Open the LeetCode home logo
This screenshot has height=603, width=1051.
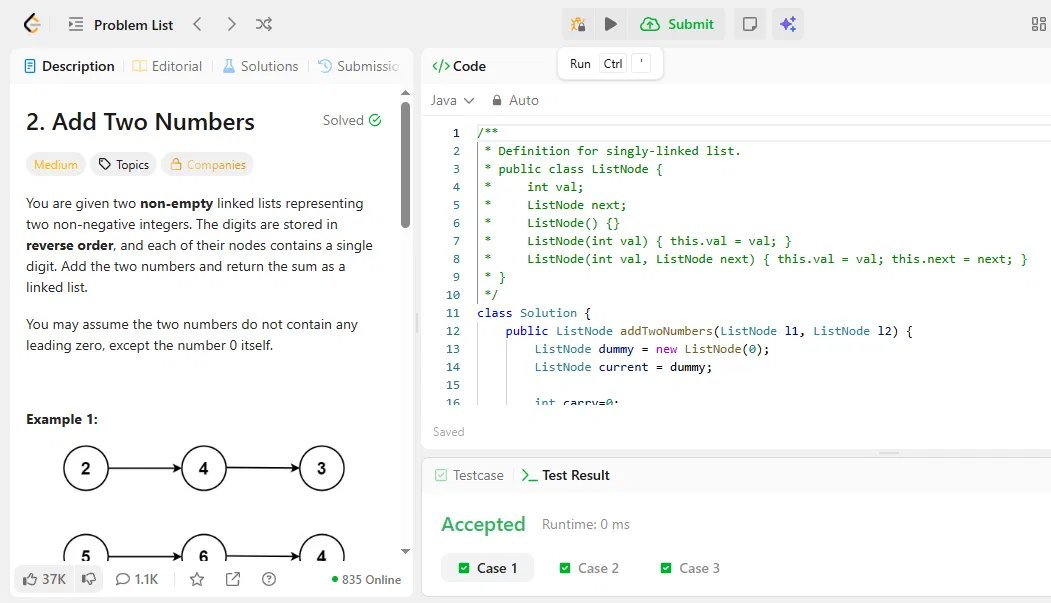point(32,24)
